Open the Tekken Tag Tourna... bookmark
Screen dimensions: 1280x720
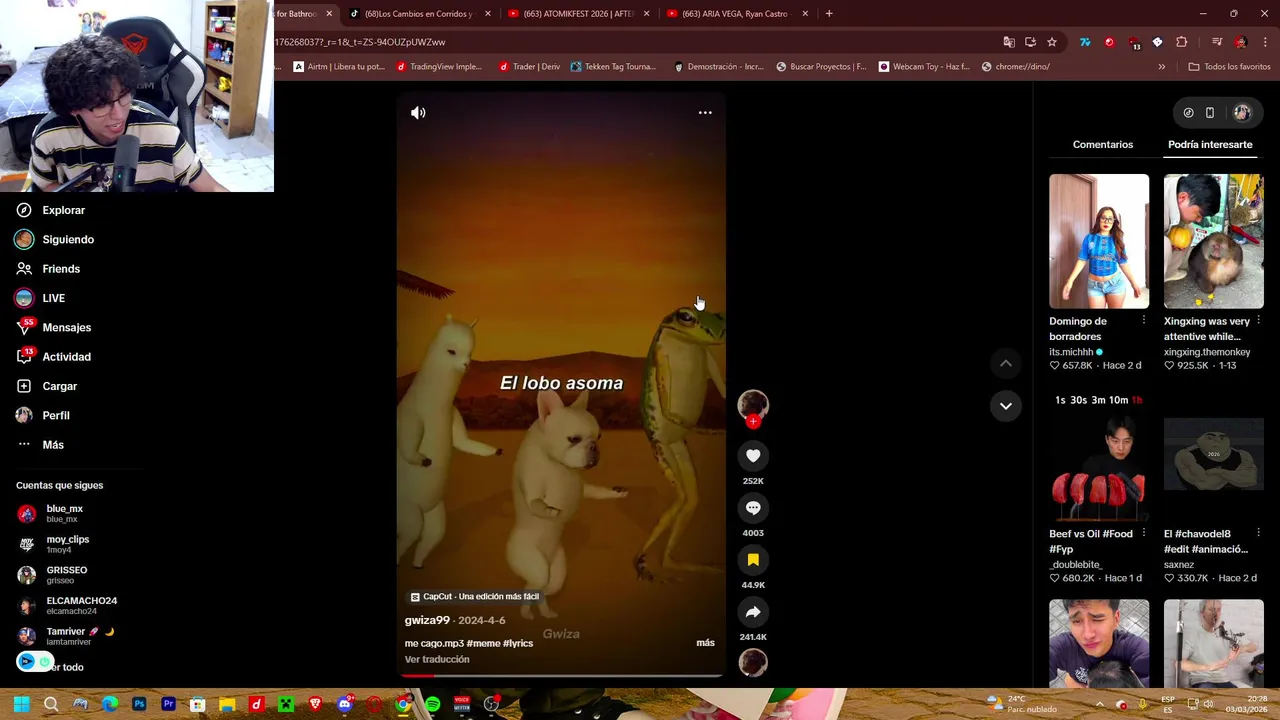(x=613, y=67)
